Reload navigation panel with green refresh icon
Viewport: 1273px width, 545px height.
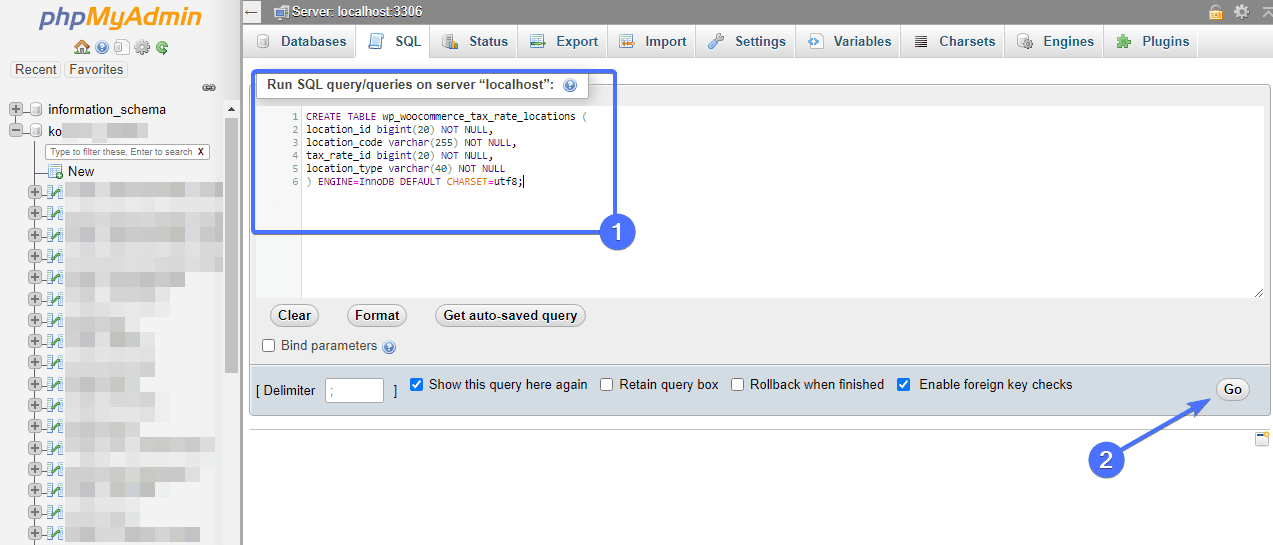161,47
